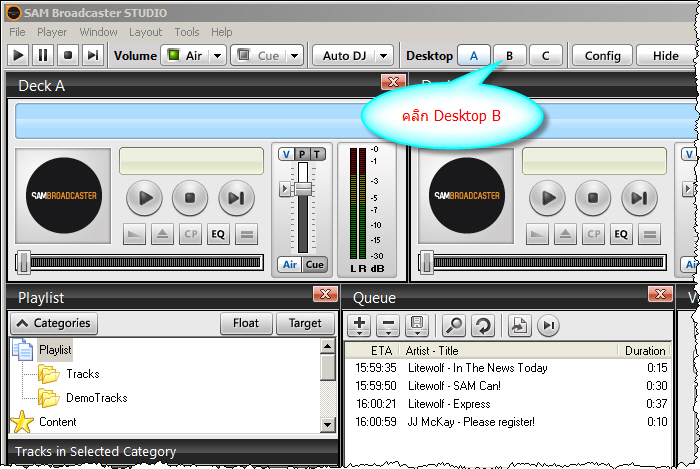Viewport: 700px width, 469px height.
Task: Play the track on Deck A
Action: click(144, 198)
